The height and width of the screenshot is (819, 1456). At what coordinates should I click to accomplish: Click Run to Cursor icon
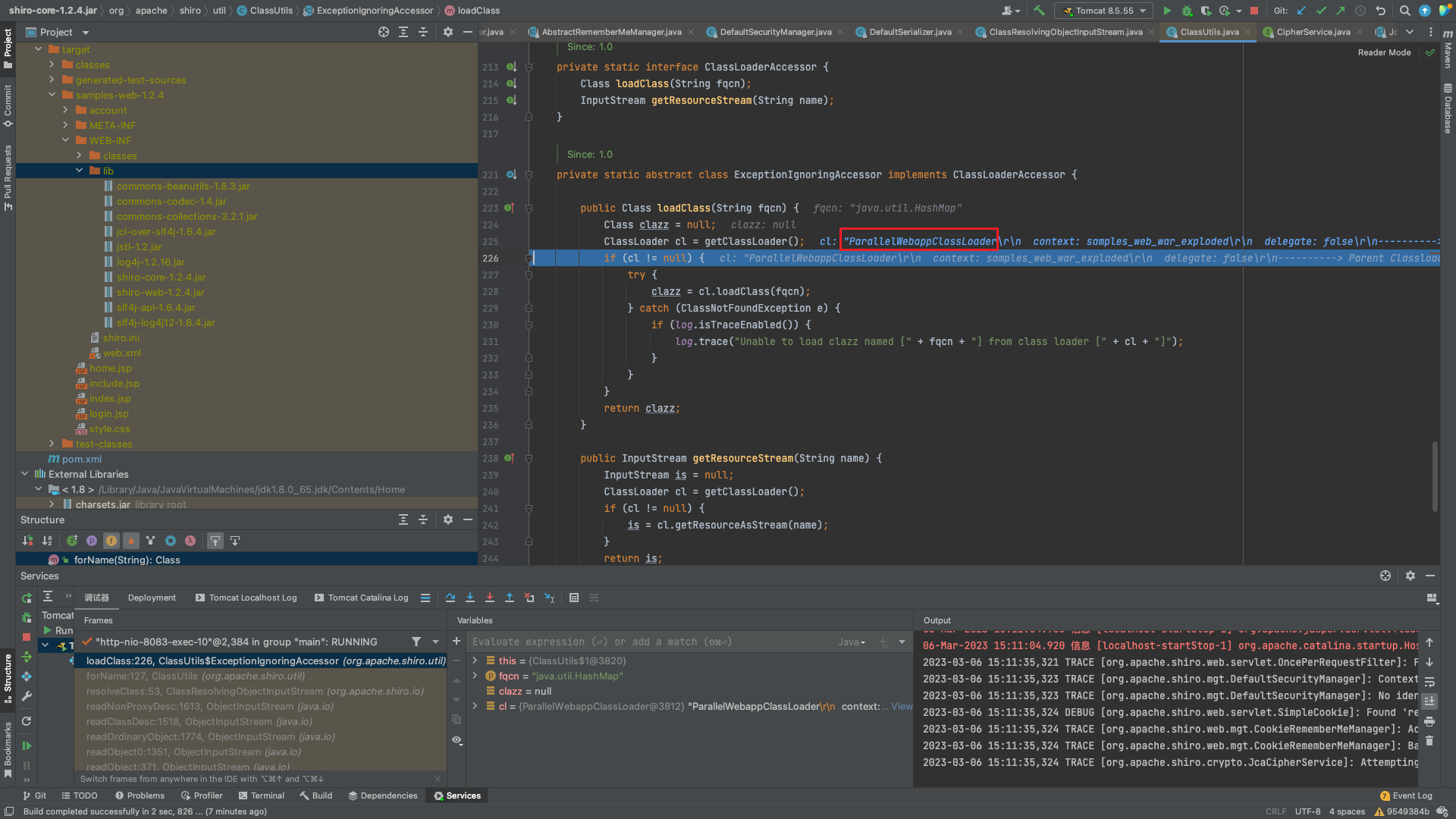pyautogui.click(x=549, y=598)
